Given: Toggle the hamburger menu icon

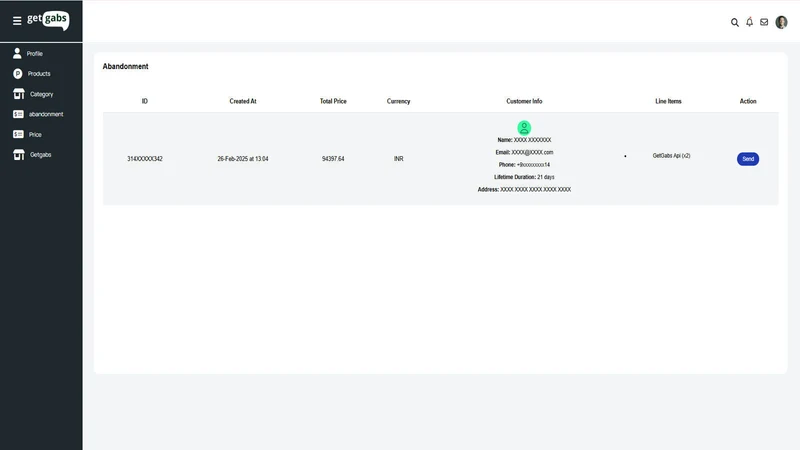Looking at the screenshot, I should point(17,21).
